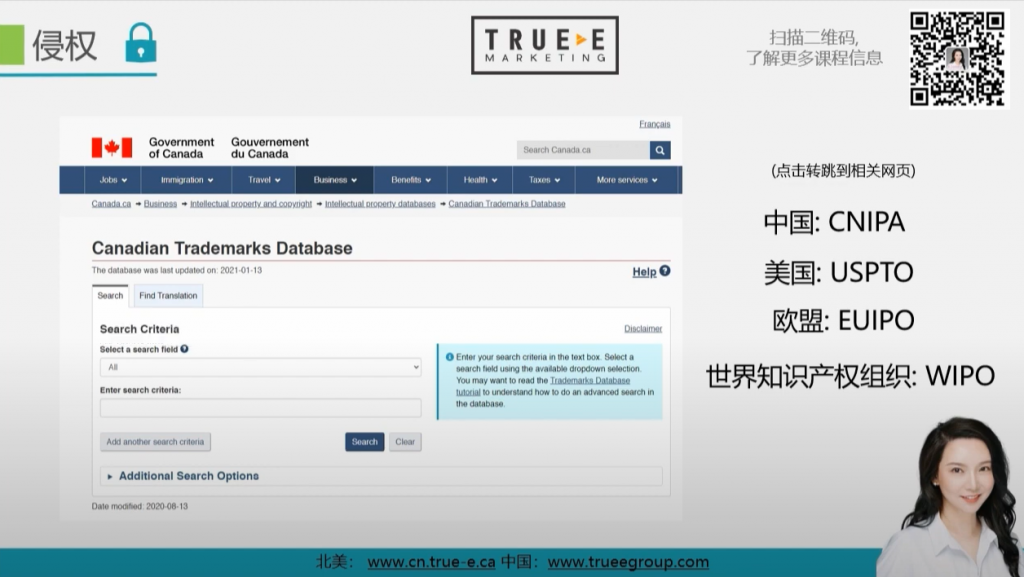Select the Search tab
This screenshot has height=577, width=1024.
[x=110, y=295]
